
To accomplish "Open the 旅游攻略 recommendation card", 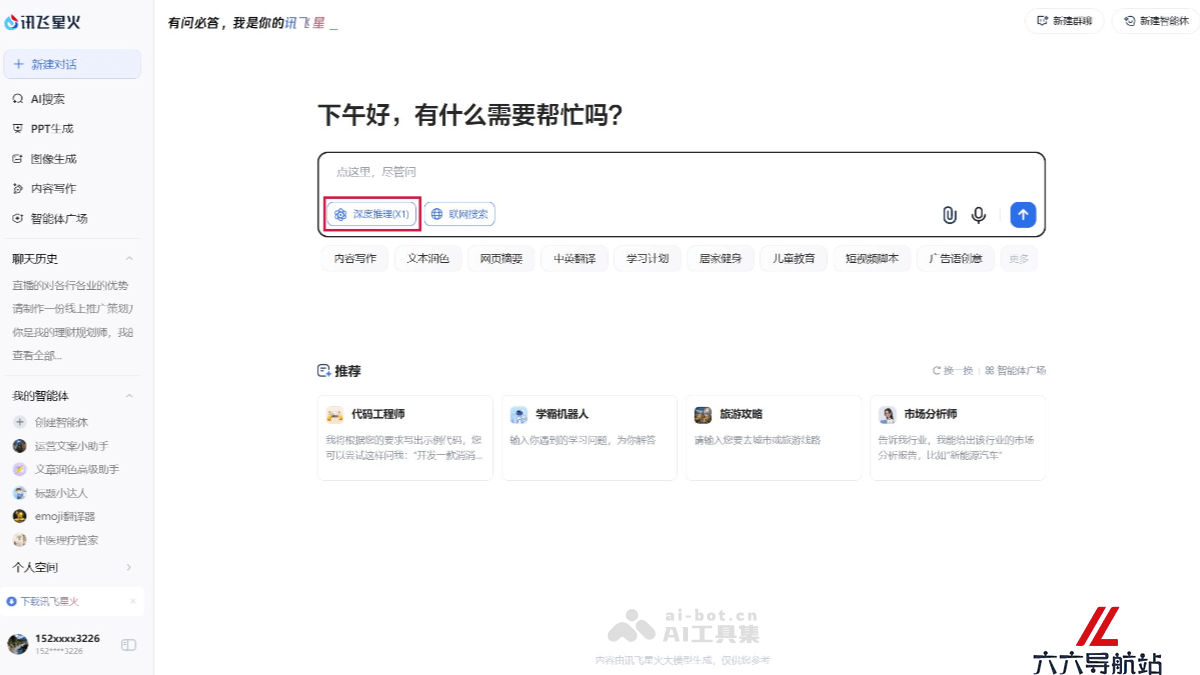I will [773, 438].
